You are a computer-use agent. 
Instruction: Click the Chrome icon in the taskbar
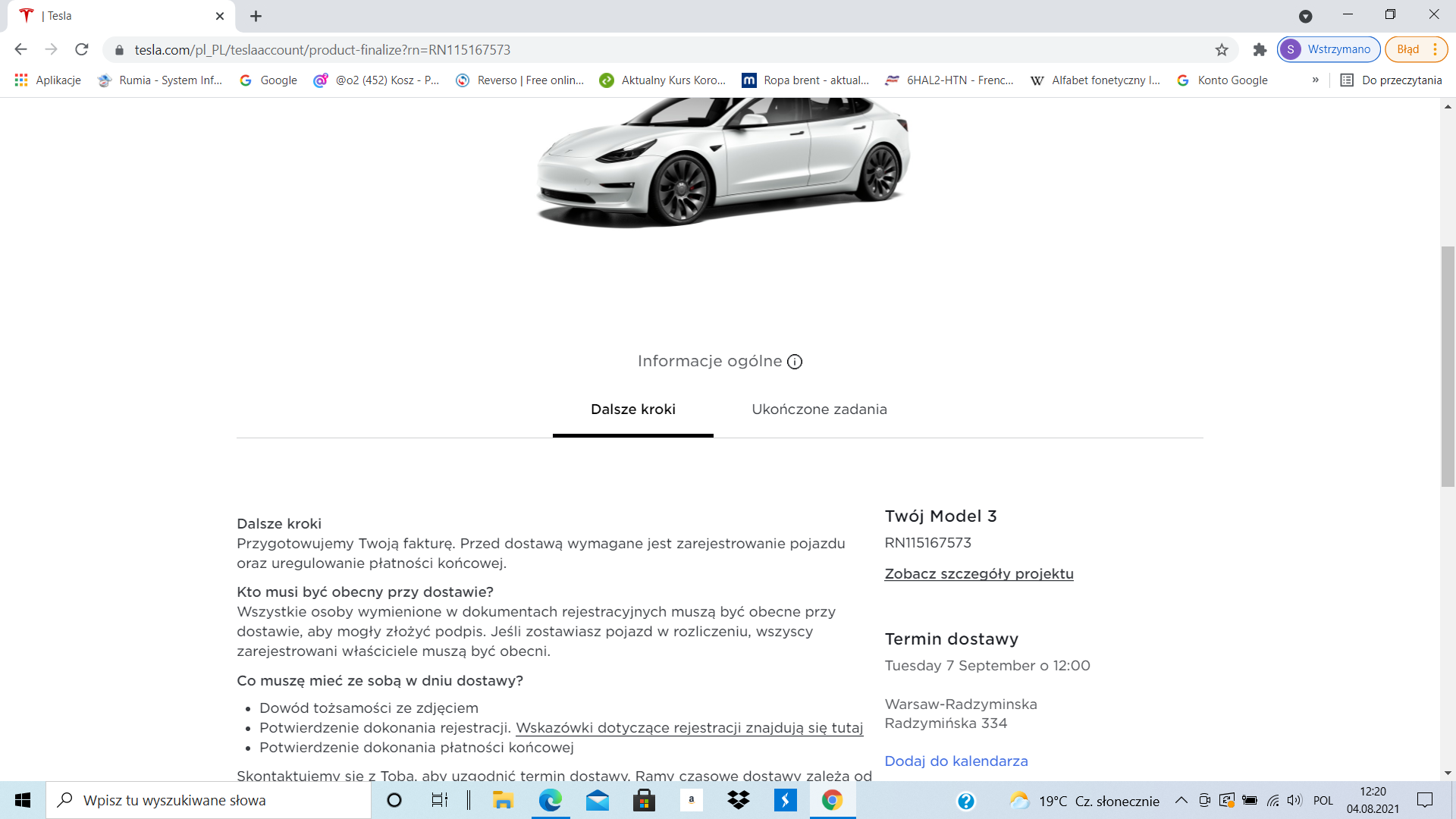833,800
